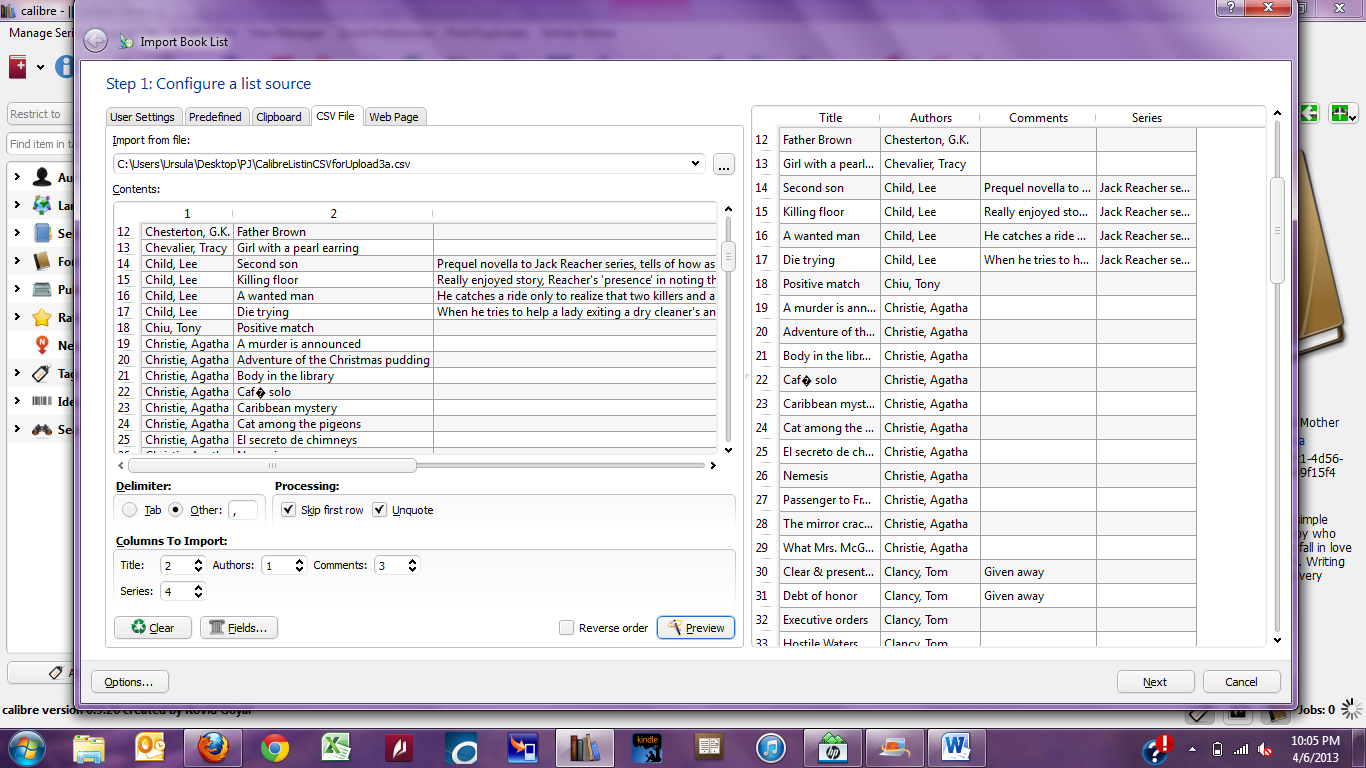
Task: Click the Tags label icon in sidebar
Action: [x=42, y=373]
